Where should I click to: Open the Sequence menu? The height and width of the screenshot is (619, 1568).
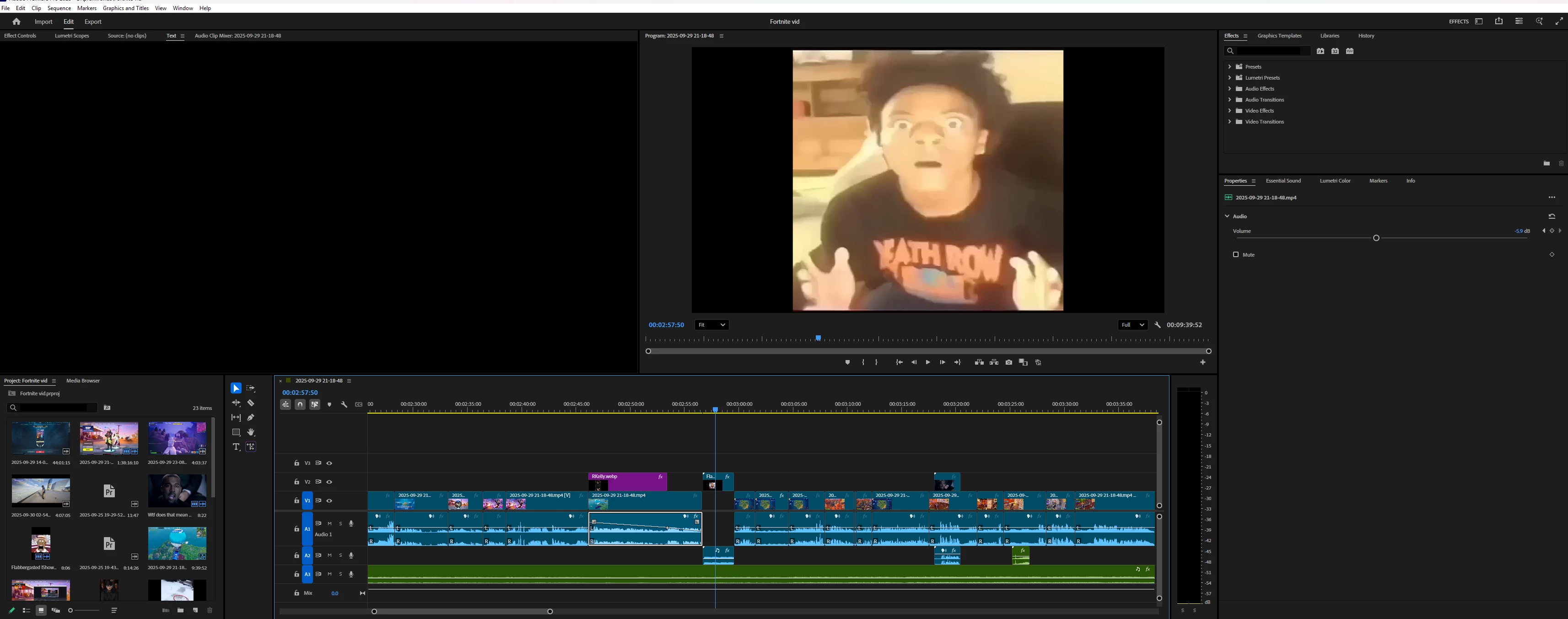click(59, 8)
